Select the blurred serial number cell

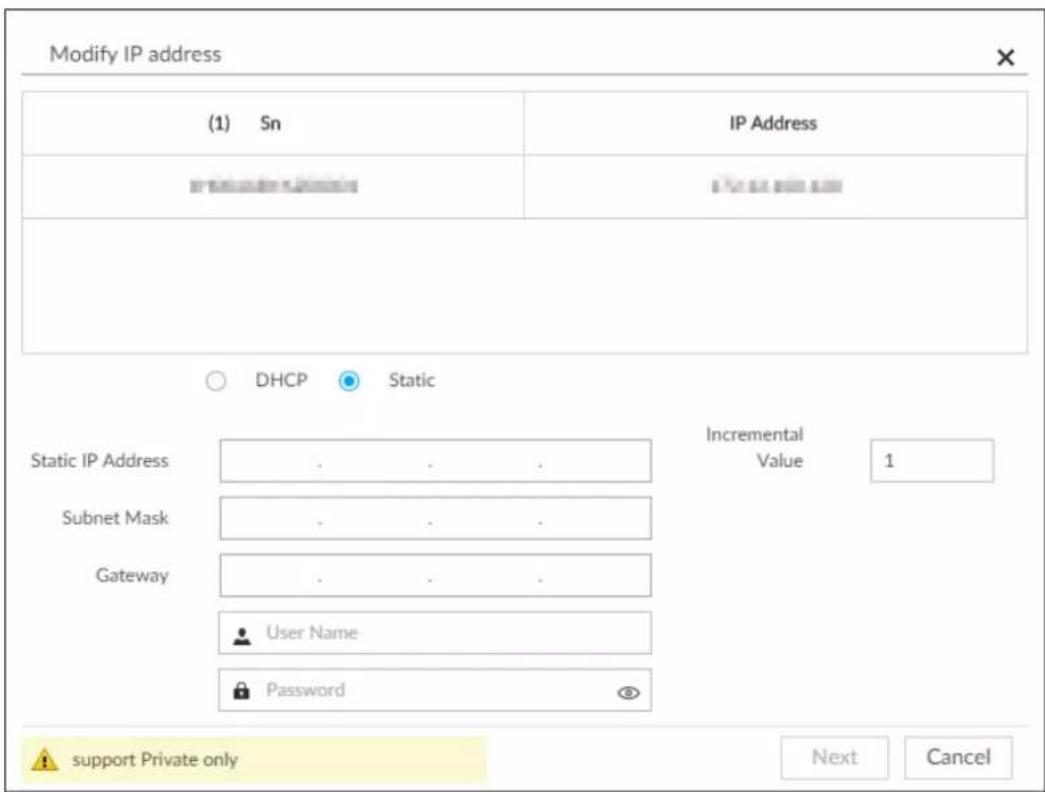click(273, 186)
